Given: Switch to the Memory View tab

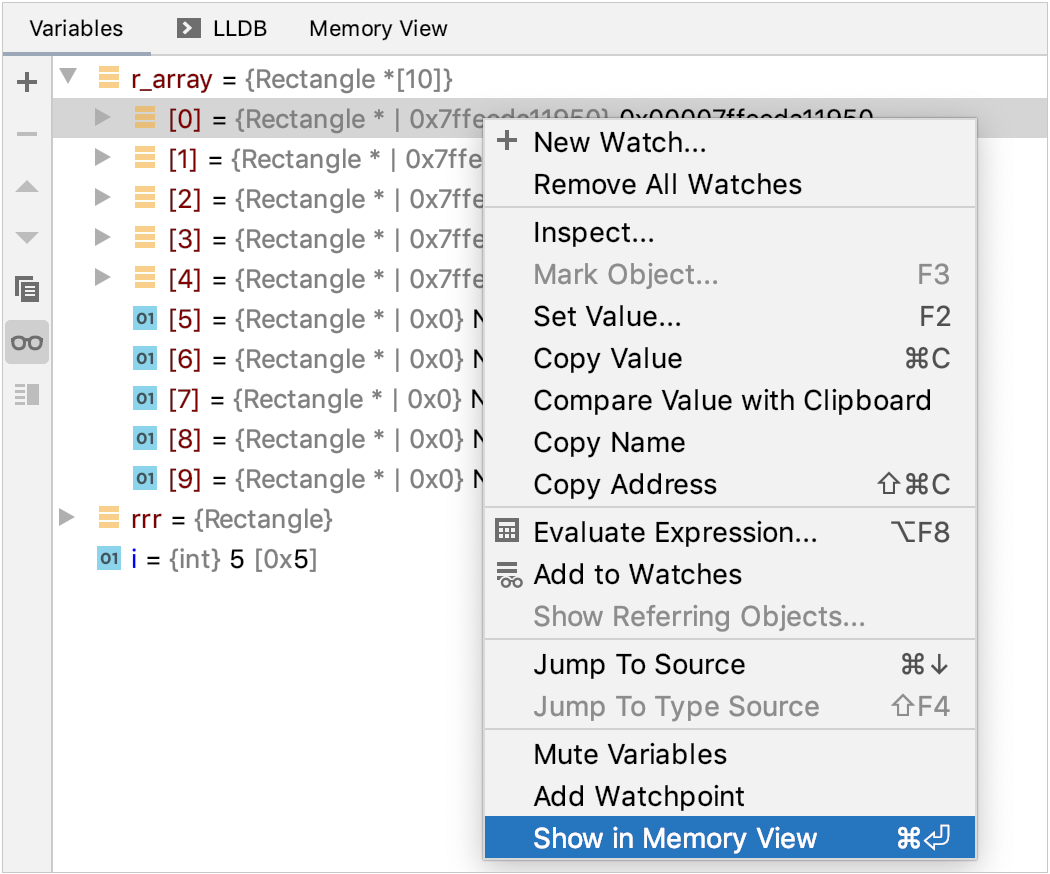Looking at the screenshot, I should tap(378, 28).
